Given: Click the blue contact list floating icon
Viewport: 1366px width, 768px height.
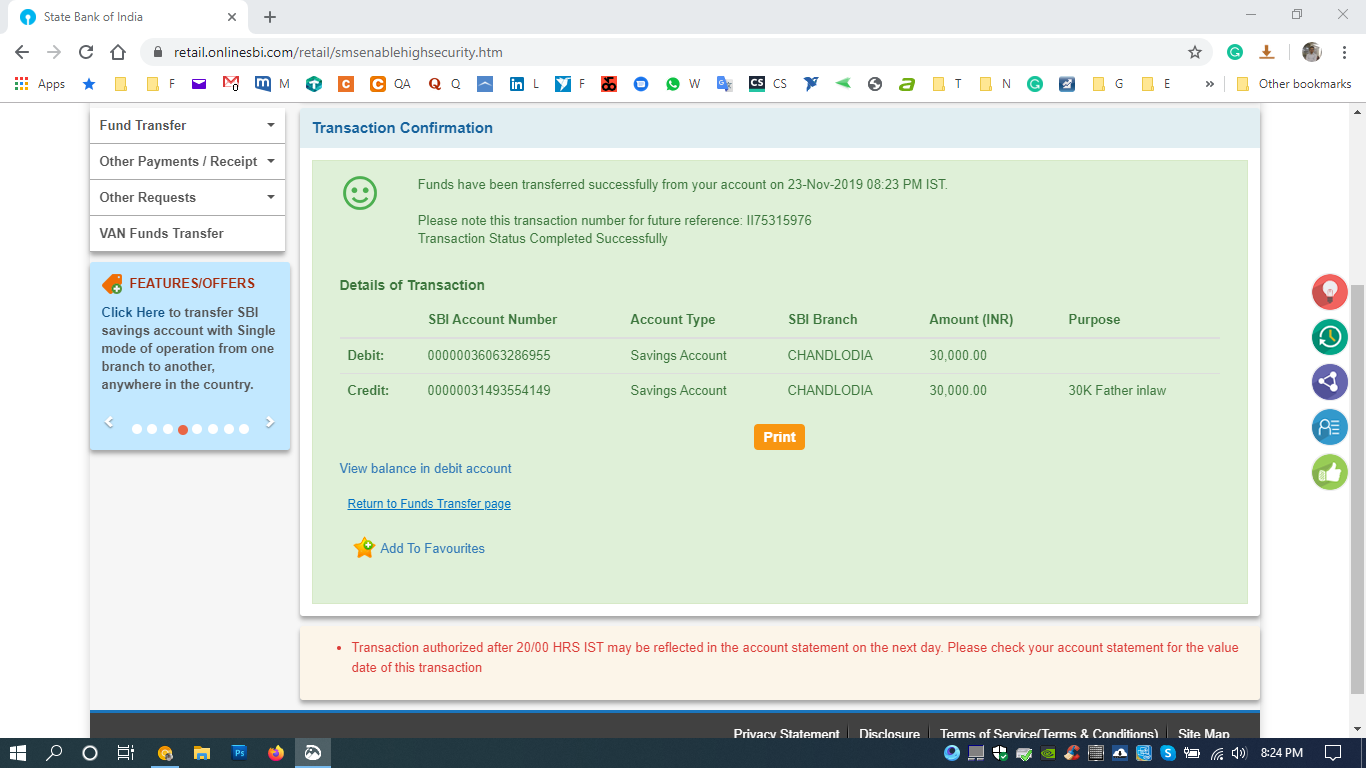Looking at the screenshot, I should click(1330, 428).
